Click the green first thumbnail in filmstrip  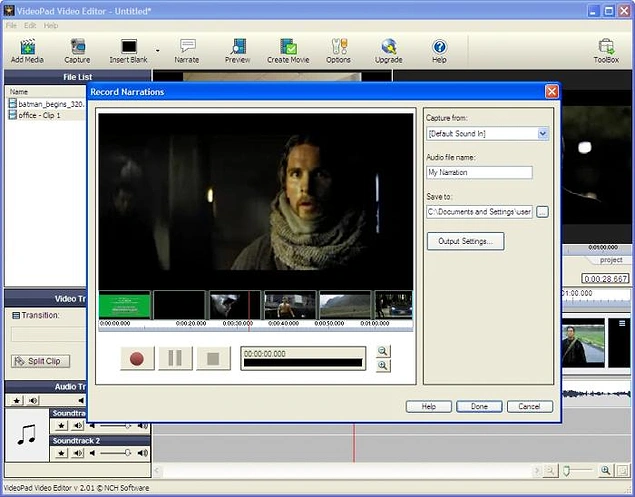tap(125, 305)
